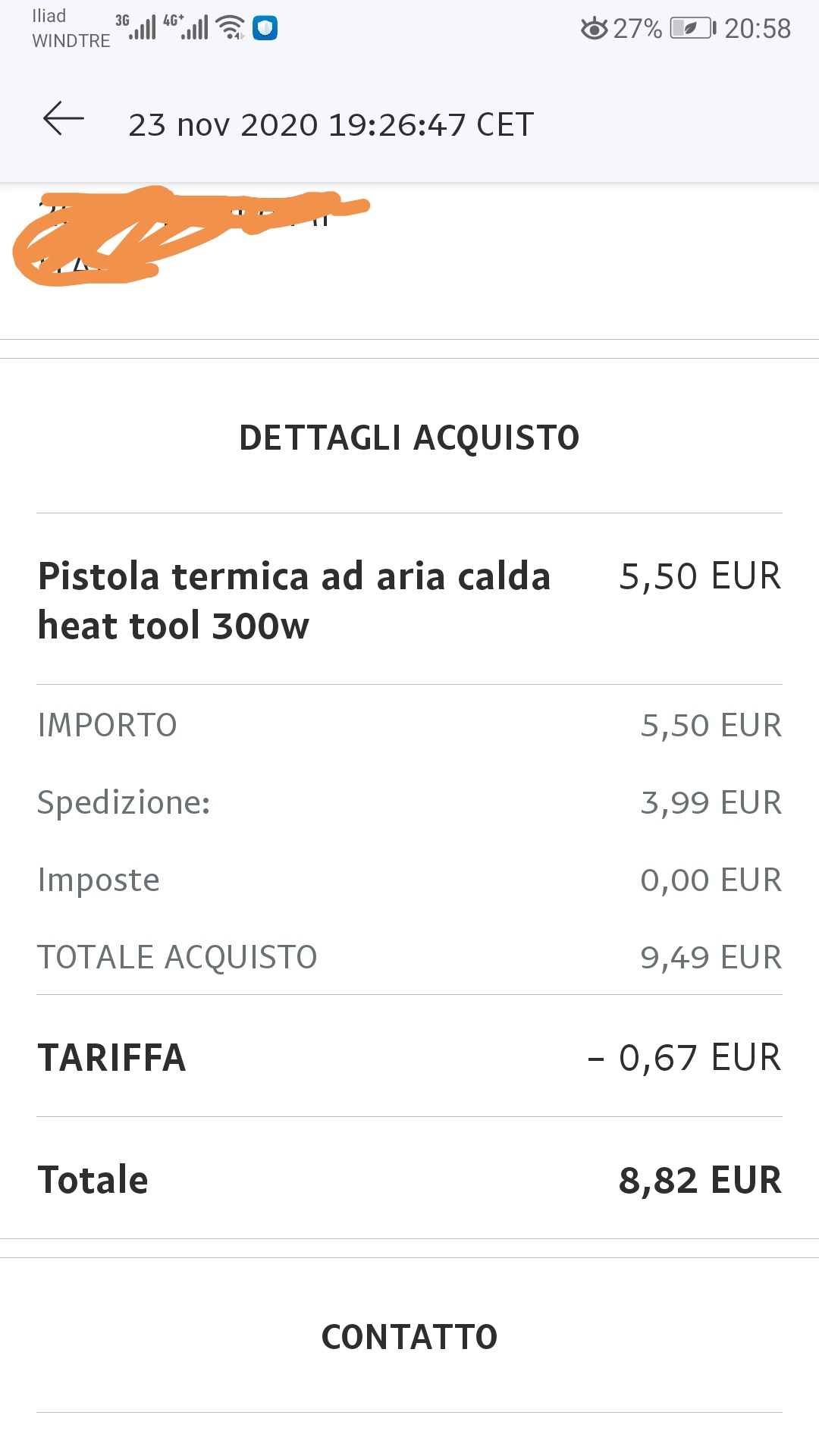Viewport: 819px width, 1456px height.
Task: Tap the battery indicator icon
Action: [x=693, y=29]
